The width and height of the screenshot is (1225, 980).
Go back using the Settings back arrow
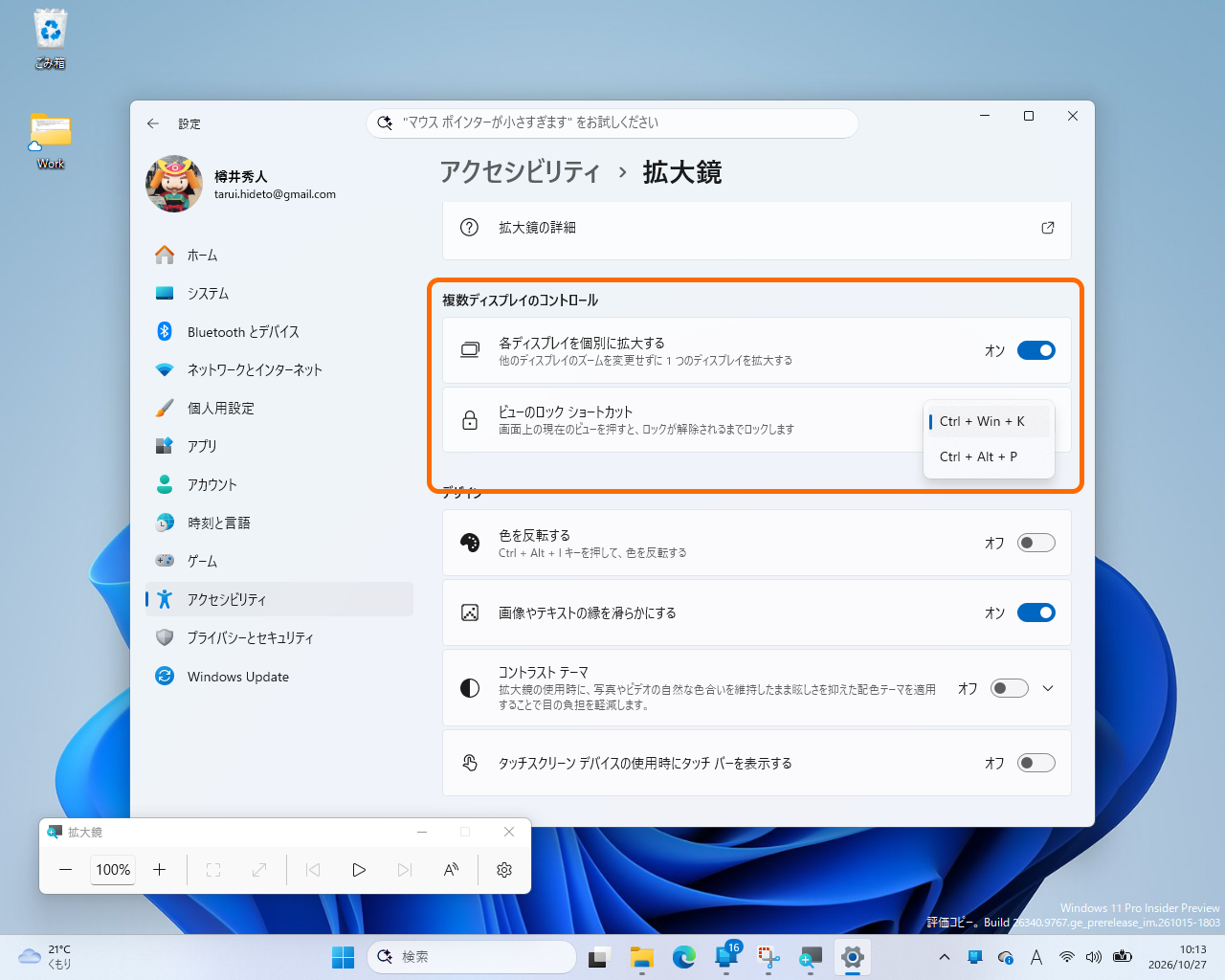[153, 123]
